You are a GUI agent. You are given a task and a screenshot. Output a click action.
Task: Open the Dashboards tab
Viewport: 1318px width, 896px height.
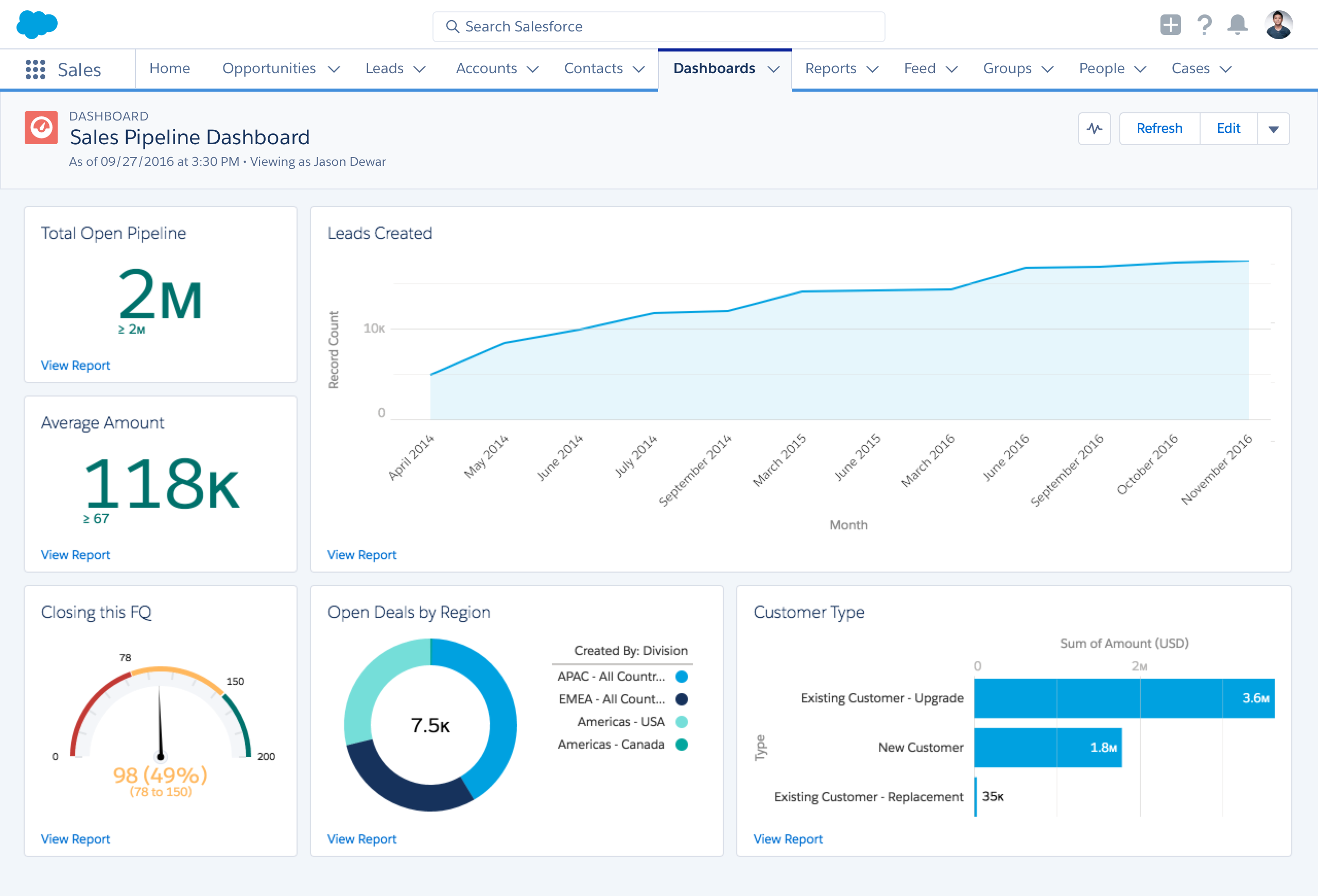714,68
